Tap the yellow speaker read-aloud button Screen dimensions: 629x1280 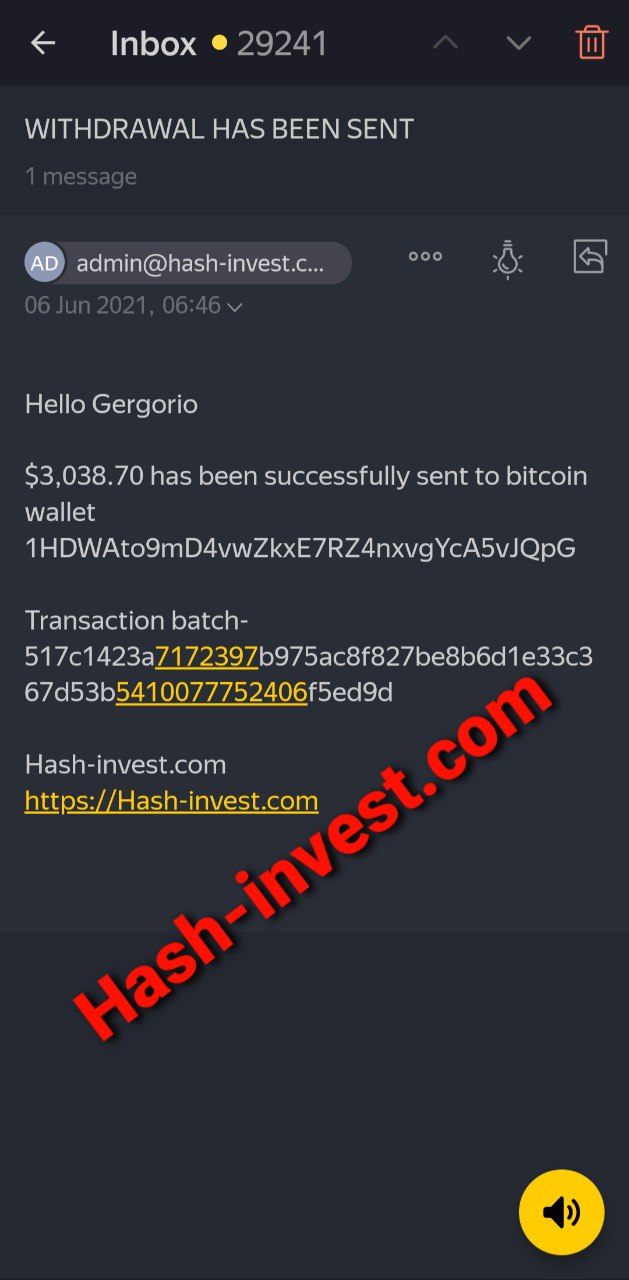tap(562, 1212)
